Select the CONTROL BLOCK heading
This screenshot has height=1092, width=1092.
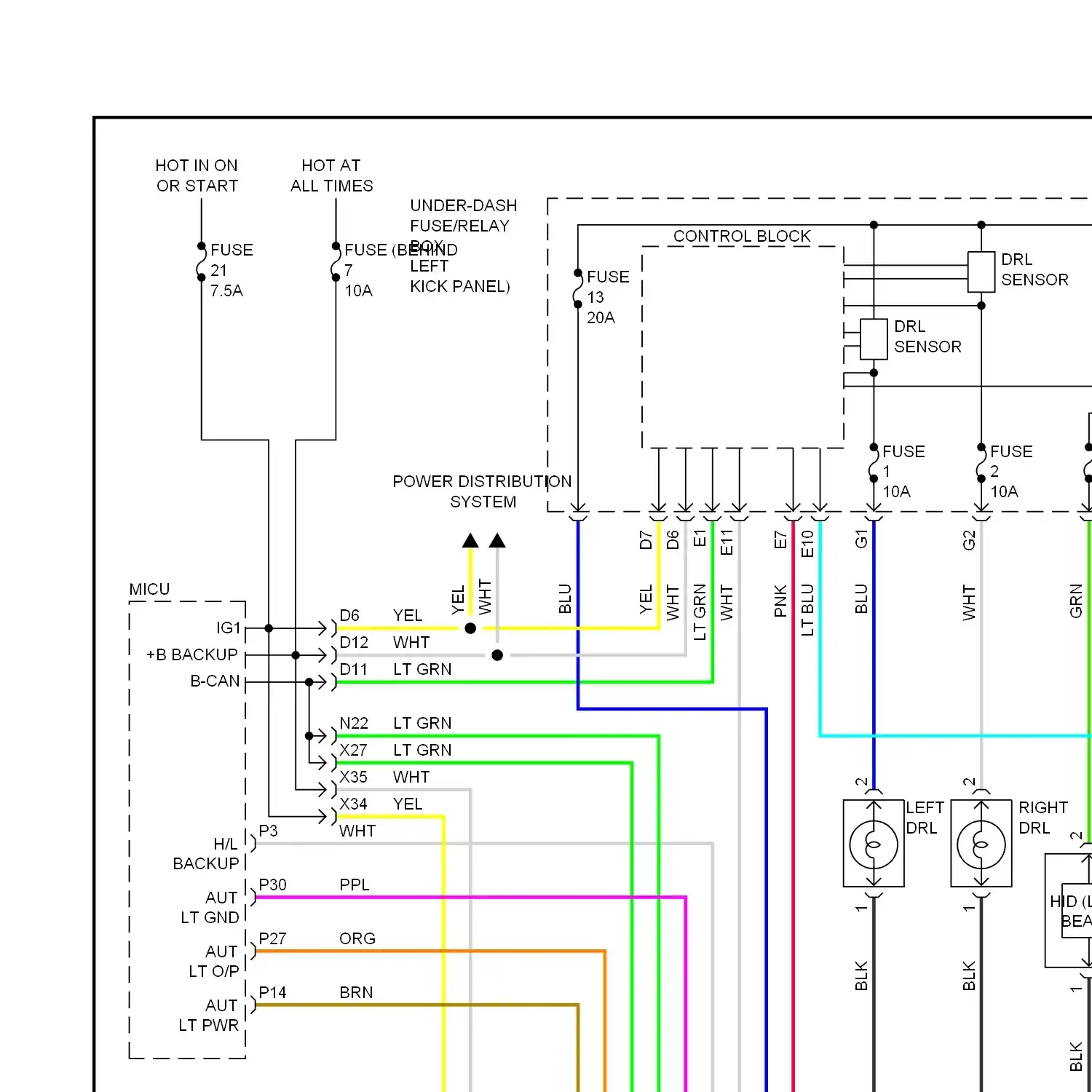click(x=742, y=236)
